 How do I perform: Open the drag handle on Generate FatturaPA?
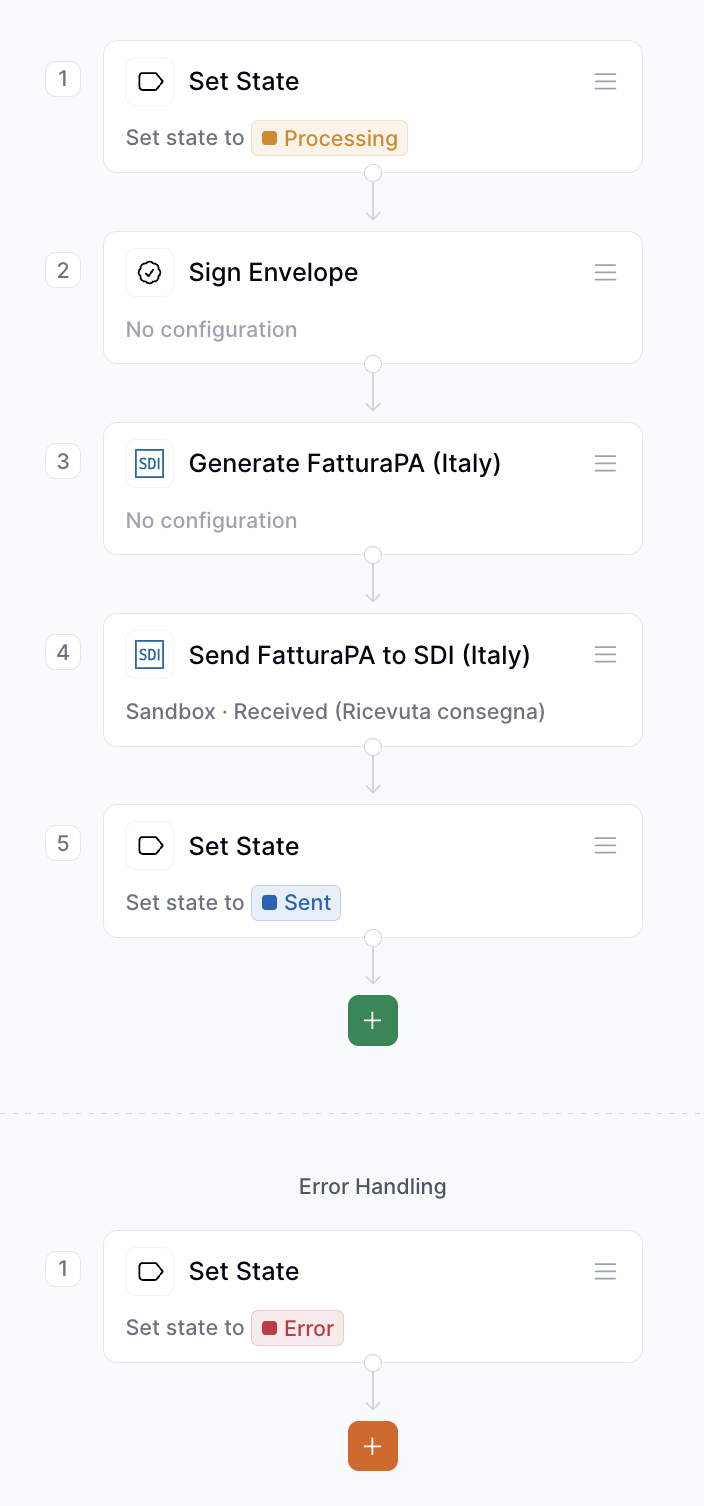[605, 463]
